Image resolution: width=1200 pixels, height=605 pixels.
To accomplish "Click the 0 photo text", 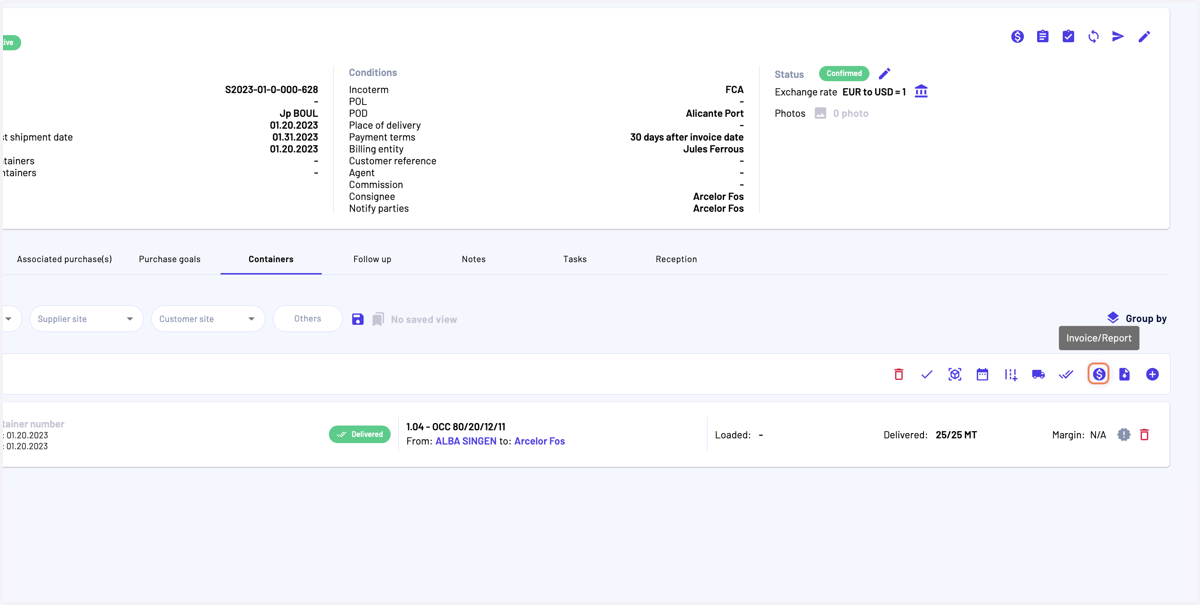I will tap(851, 114).
